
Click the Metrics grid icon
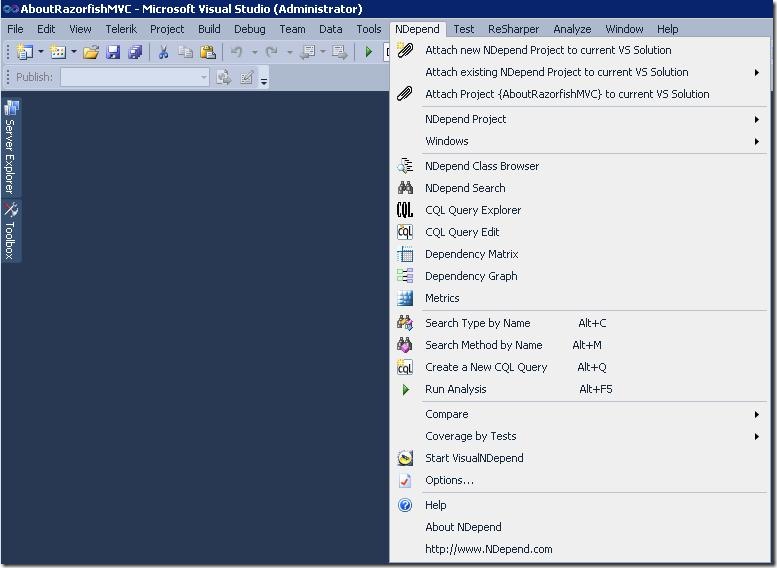click(405, 298)
